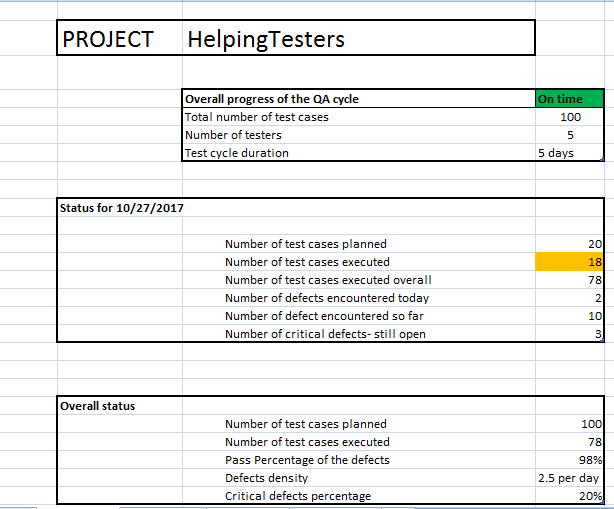Click the Number of testers value 5
The height and width of the screenshot is (509, 614).
click(569, 135)
